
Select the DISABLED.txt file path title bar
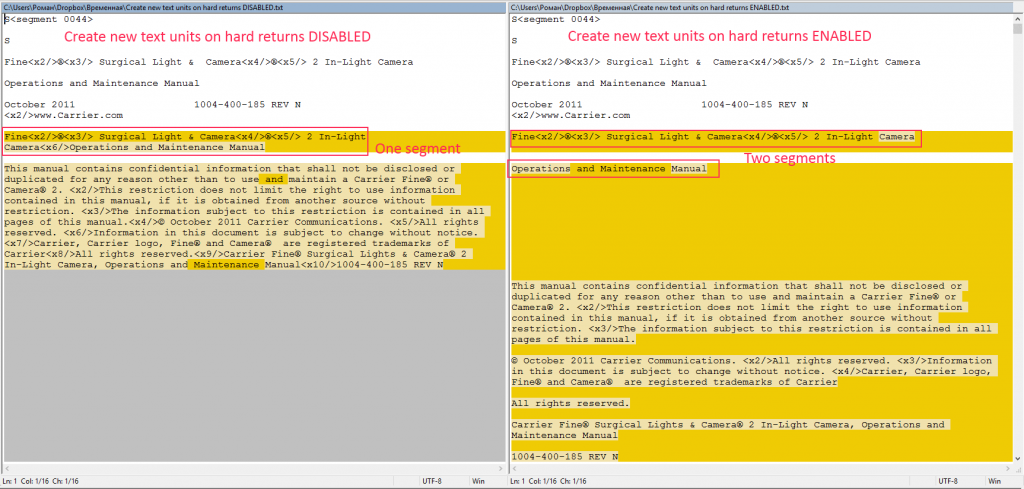(254, 7)
